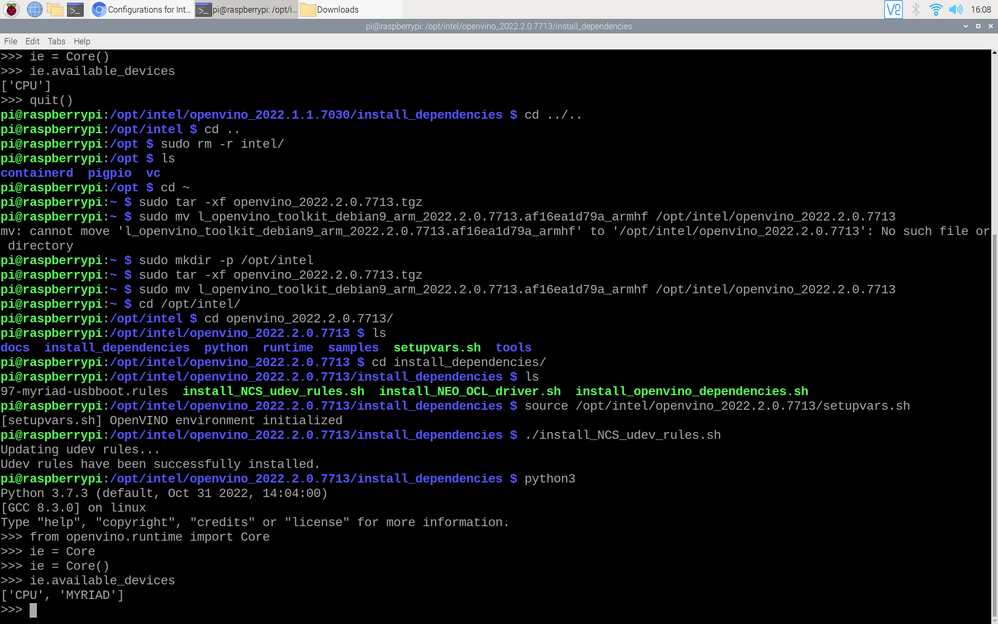
Task: Open the Tabs menu in terminal
Action: 57,41
